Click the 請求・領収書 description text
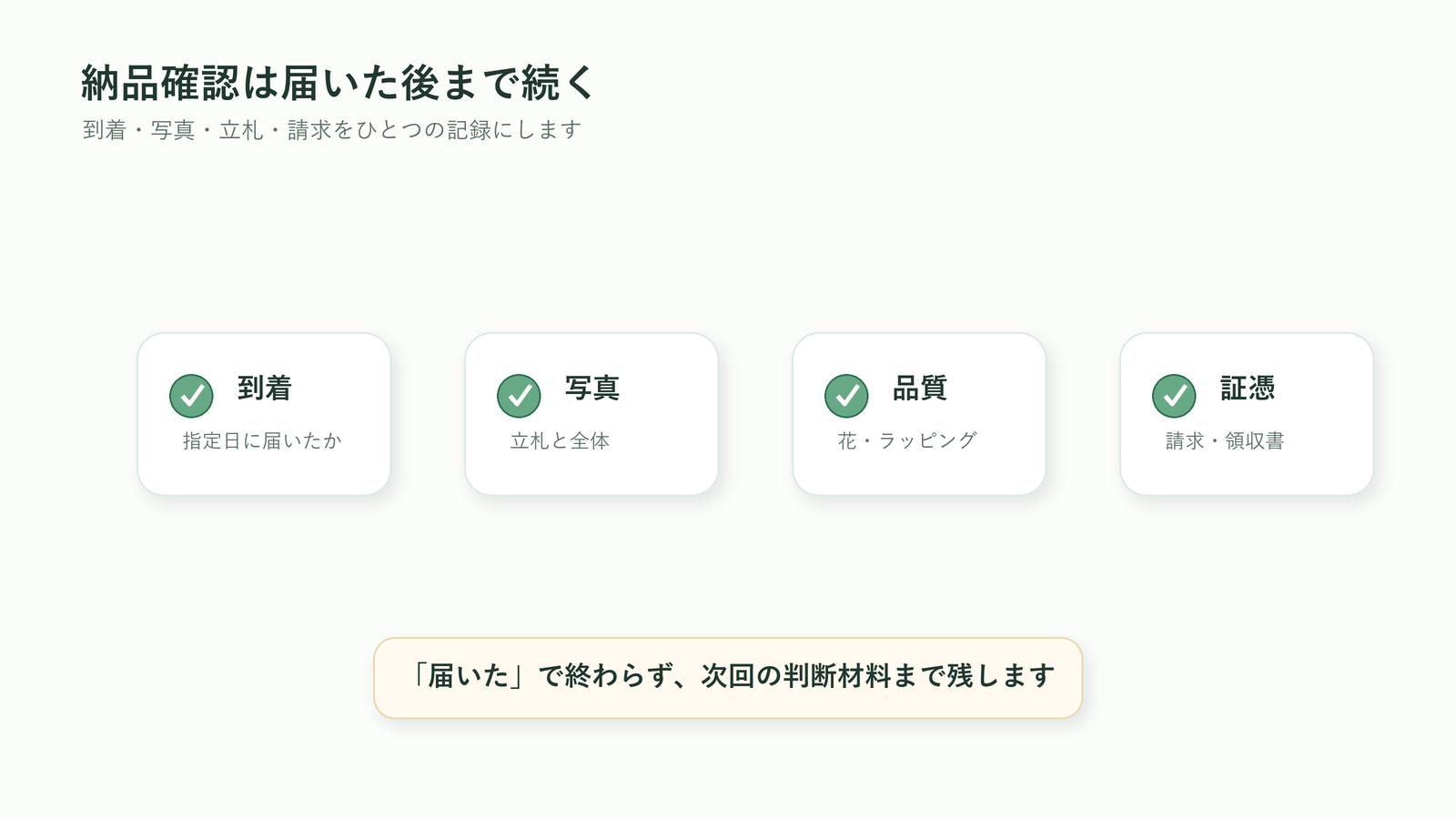Image resolution: width=1456 pixels, height=819 pixels. tap(1225, 441)
